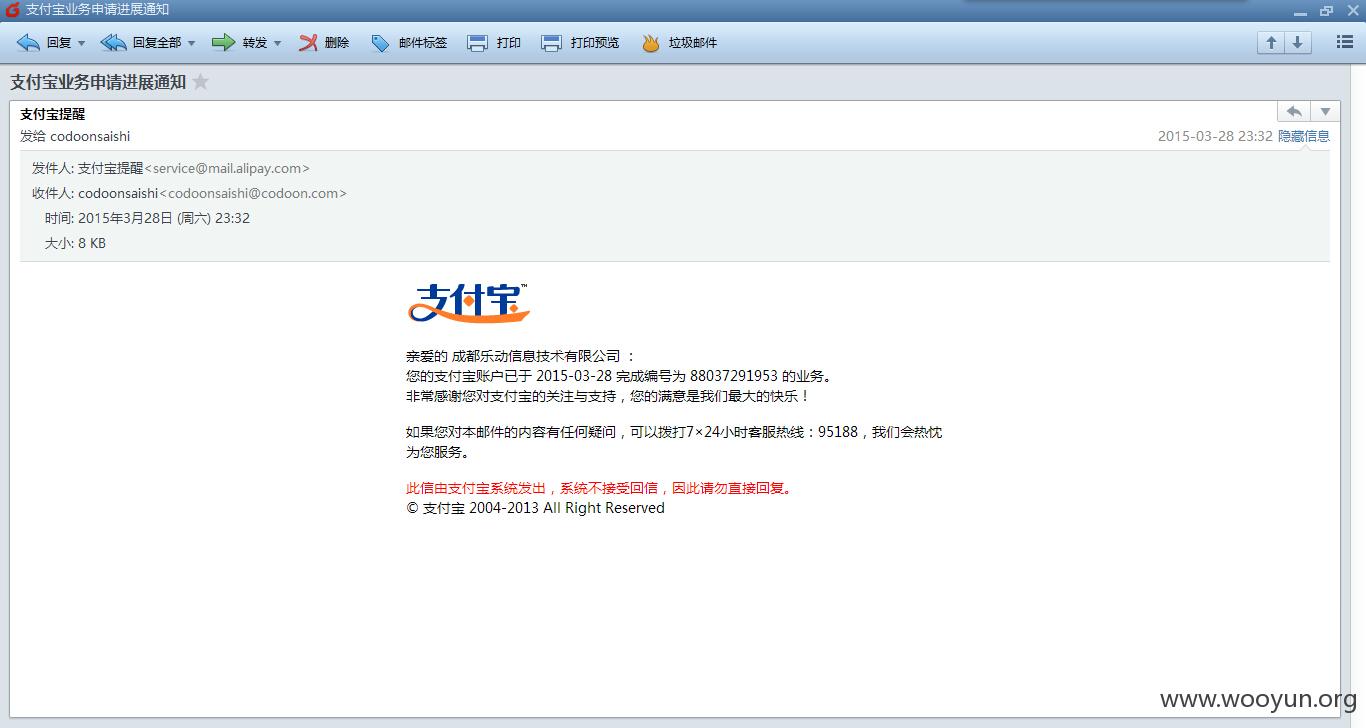Click Forward (转发) toolbar button

[240, 43]
